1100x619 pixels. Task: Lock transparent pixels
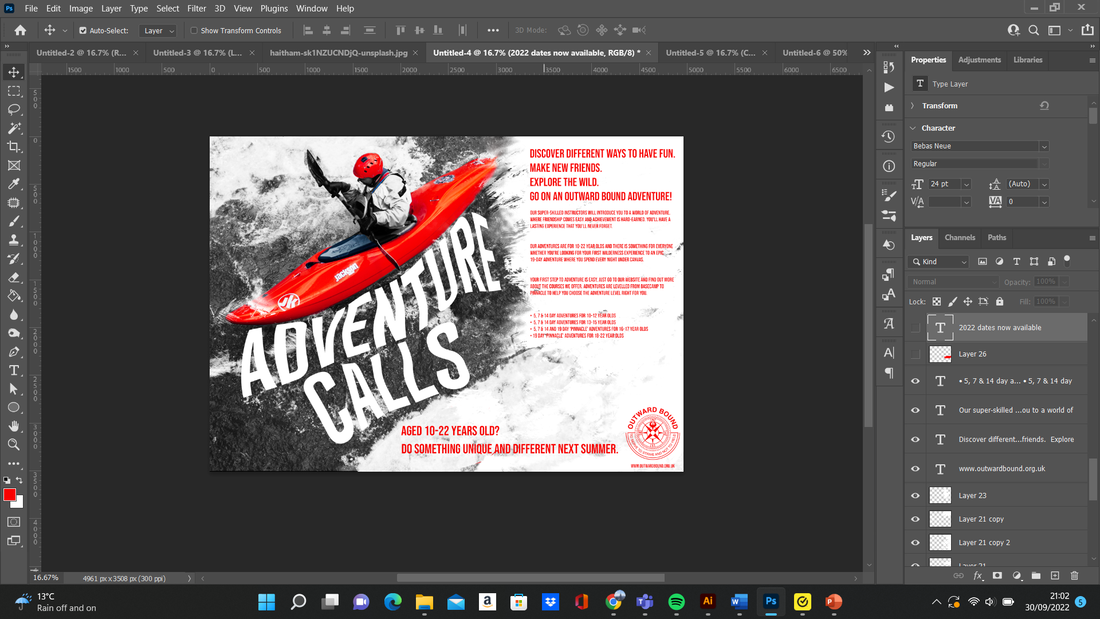[x=937, y=302]
